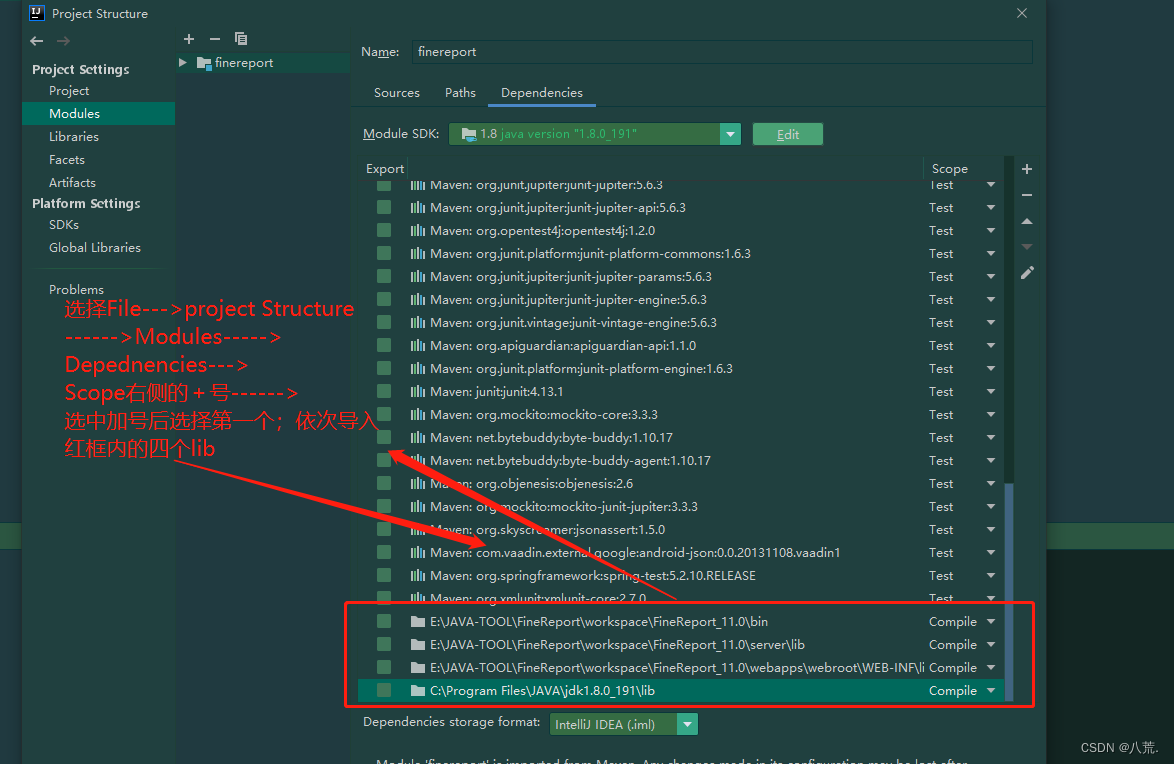This screenshot has height=764, width=1174.
Task: Click the back navigation arrow
Action: click(x=36, y=41)
